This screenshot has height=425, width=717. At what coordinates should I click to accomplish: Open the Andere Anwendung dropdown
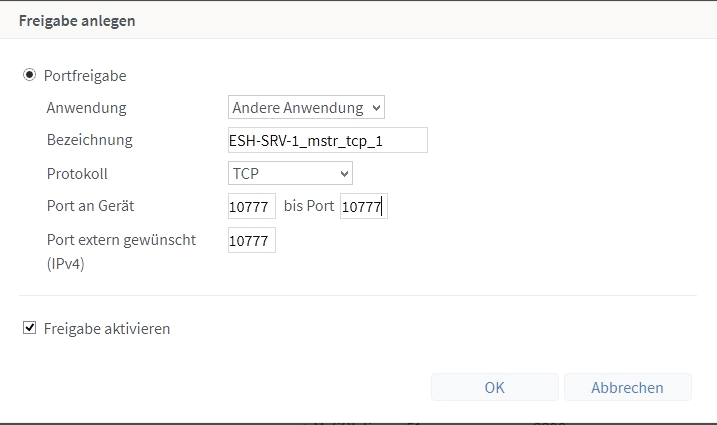pyautogui.click(x=306, y=108)
